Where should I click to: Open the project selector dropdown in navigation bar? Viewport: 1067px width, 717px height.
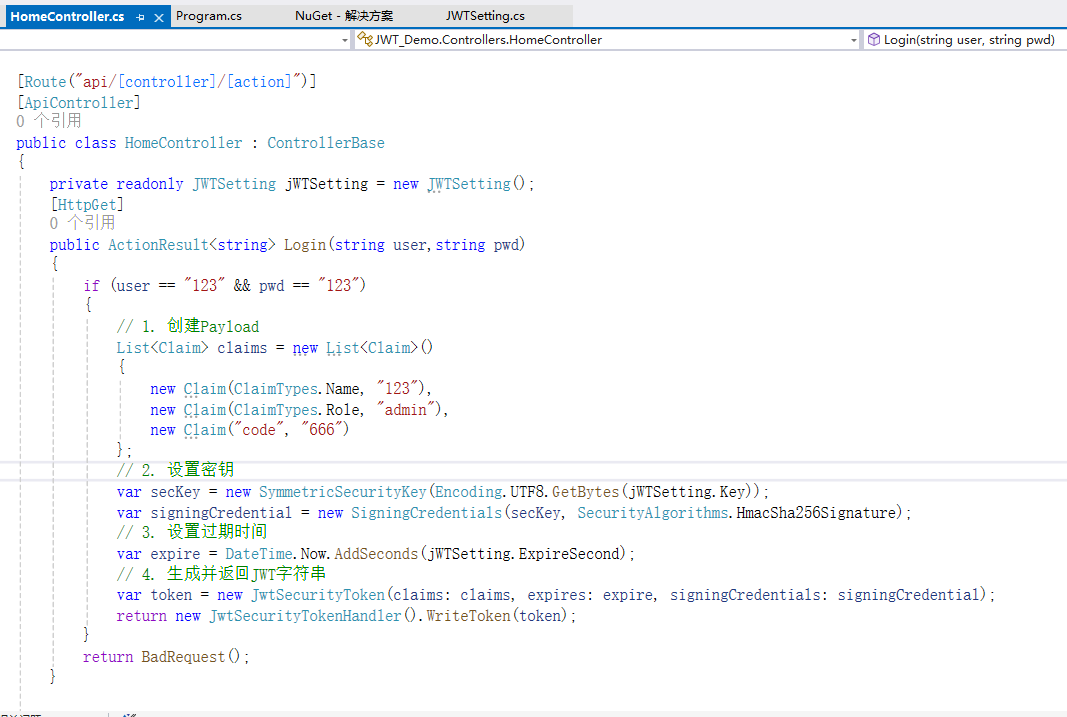[345, 42]
